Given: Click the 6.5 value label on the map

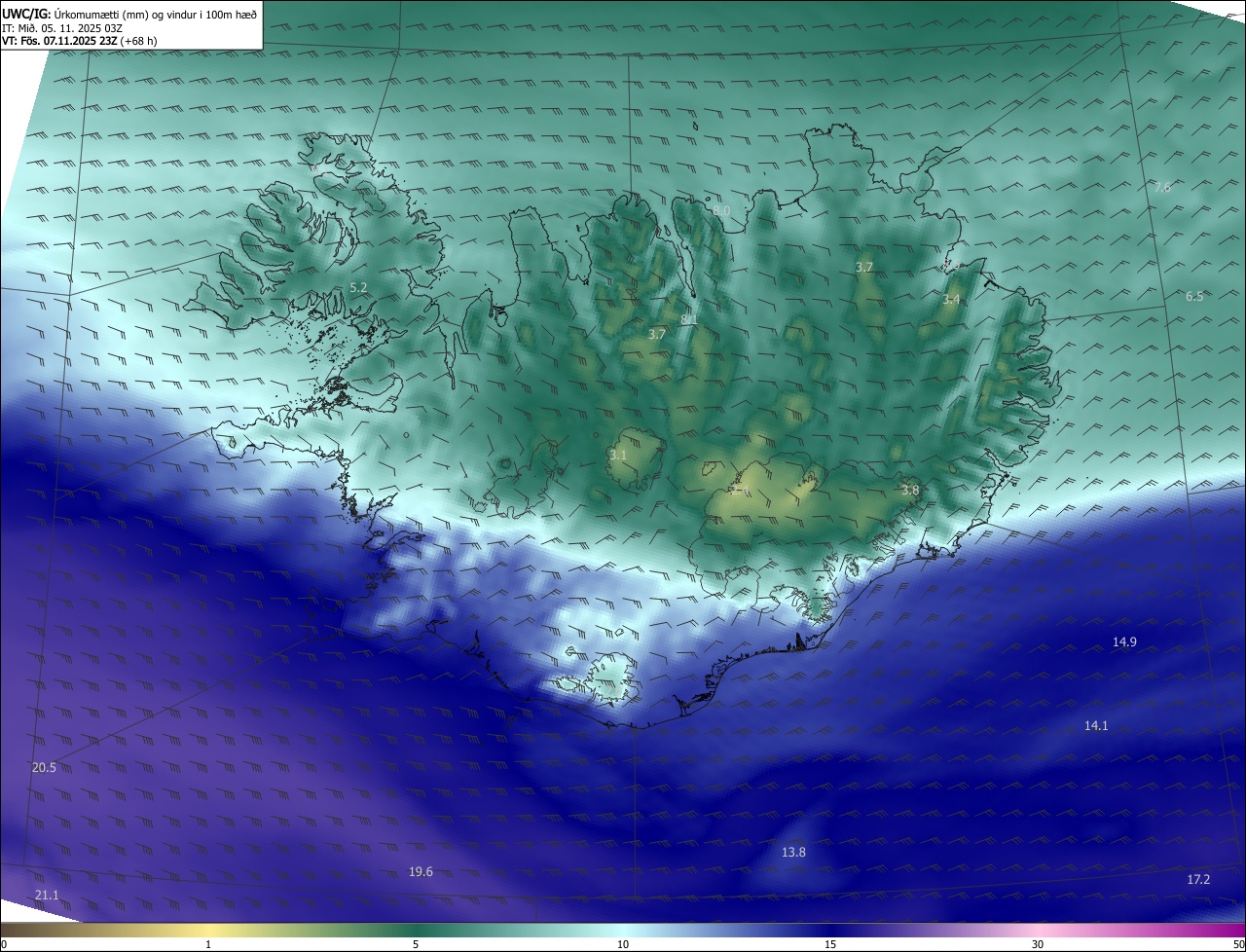Looking at the screenshot, I should tap(1194, 296).
